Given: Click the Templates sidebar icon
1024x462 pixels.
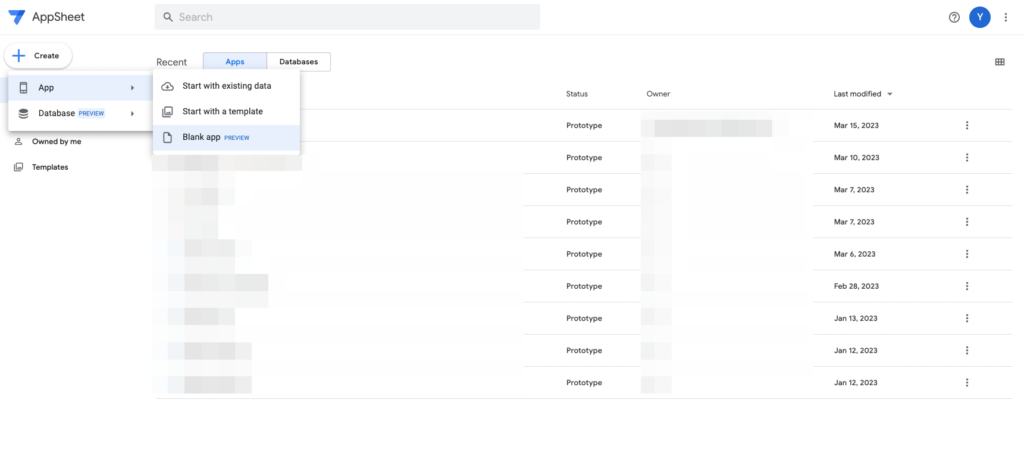Looking at the screenshot, I should [19, 167].
